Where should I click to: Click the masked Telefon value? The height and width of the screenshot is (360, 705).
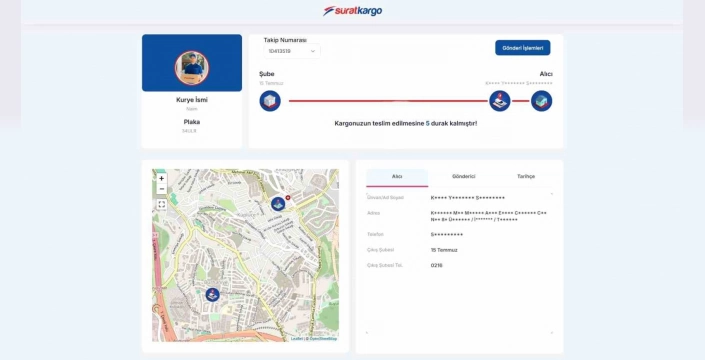click(x=446, y=235)
